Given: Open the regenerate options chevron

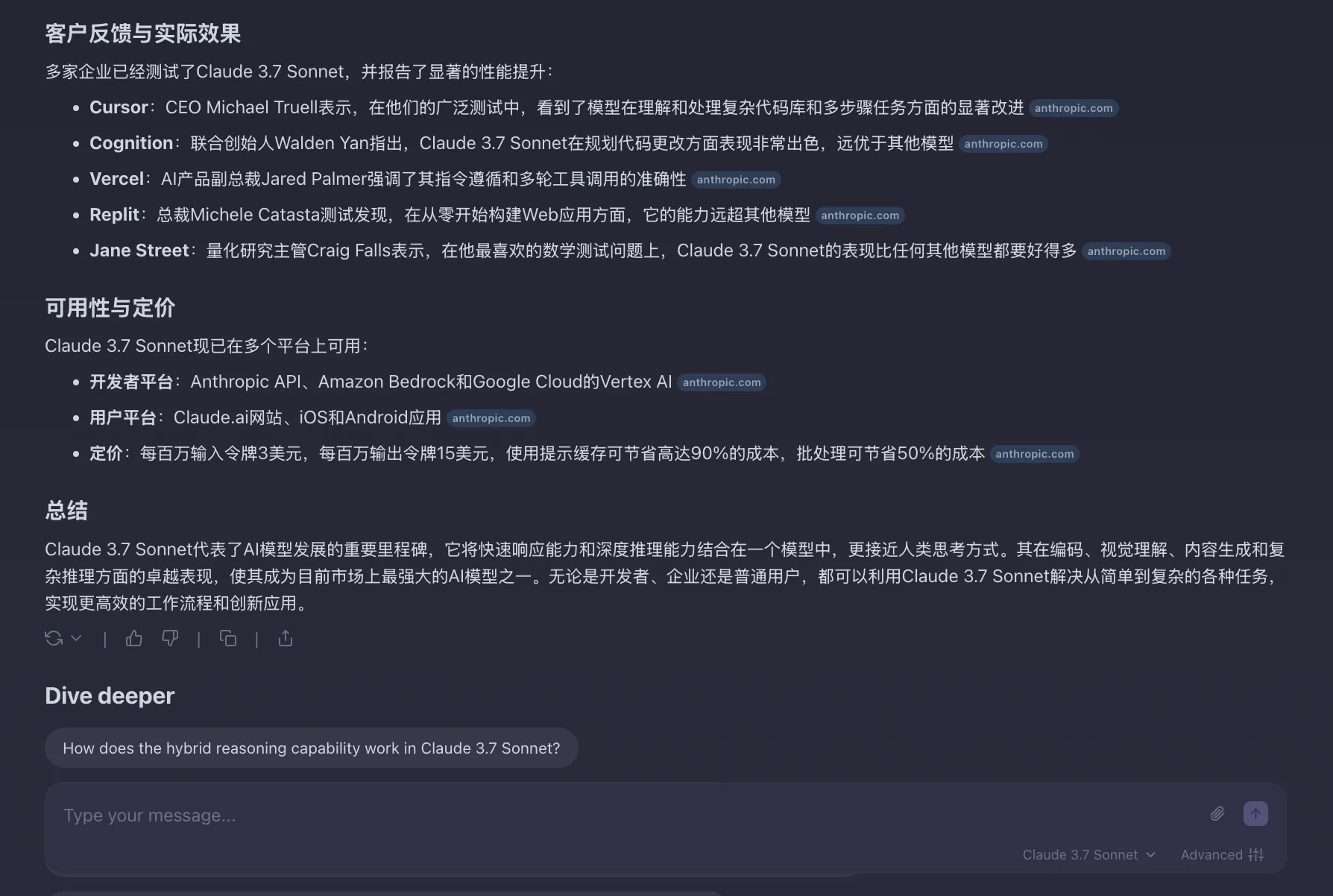Looking at the screenshot, I should (76, 638).
